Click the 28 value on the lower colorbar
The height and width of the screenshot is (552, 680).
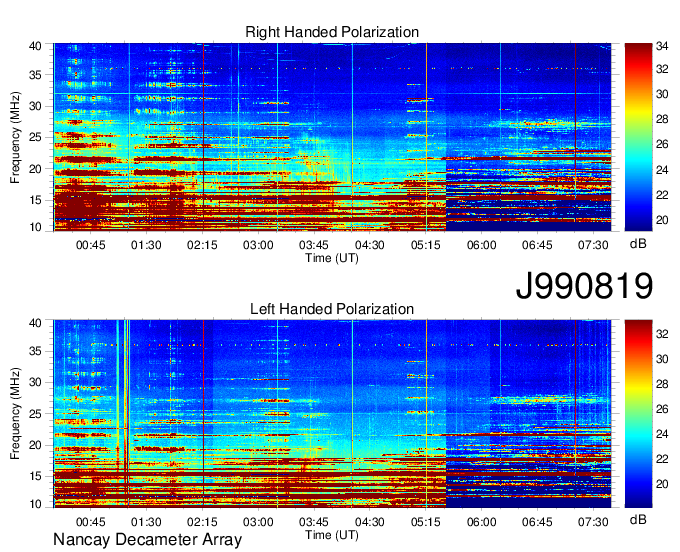click(x=662, y=384)
